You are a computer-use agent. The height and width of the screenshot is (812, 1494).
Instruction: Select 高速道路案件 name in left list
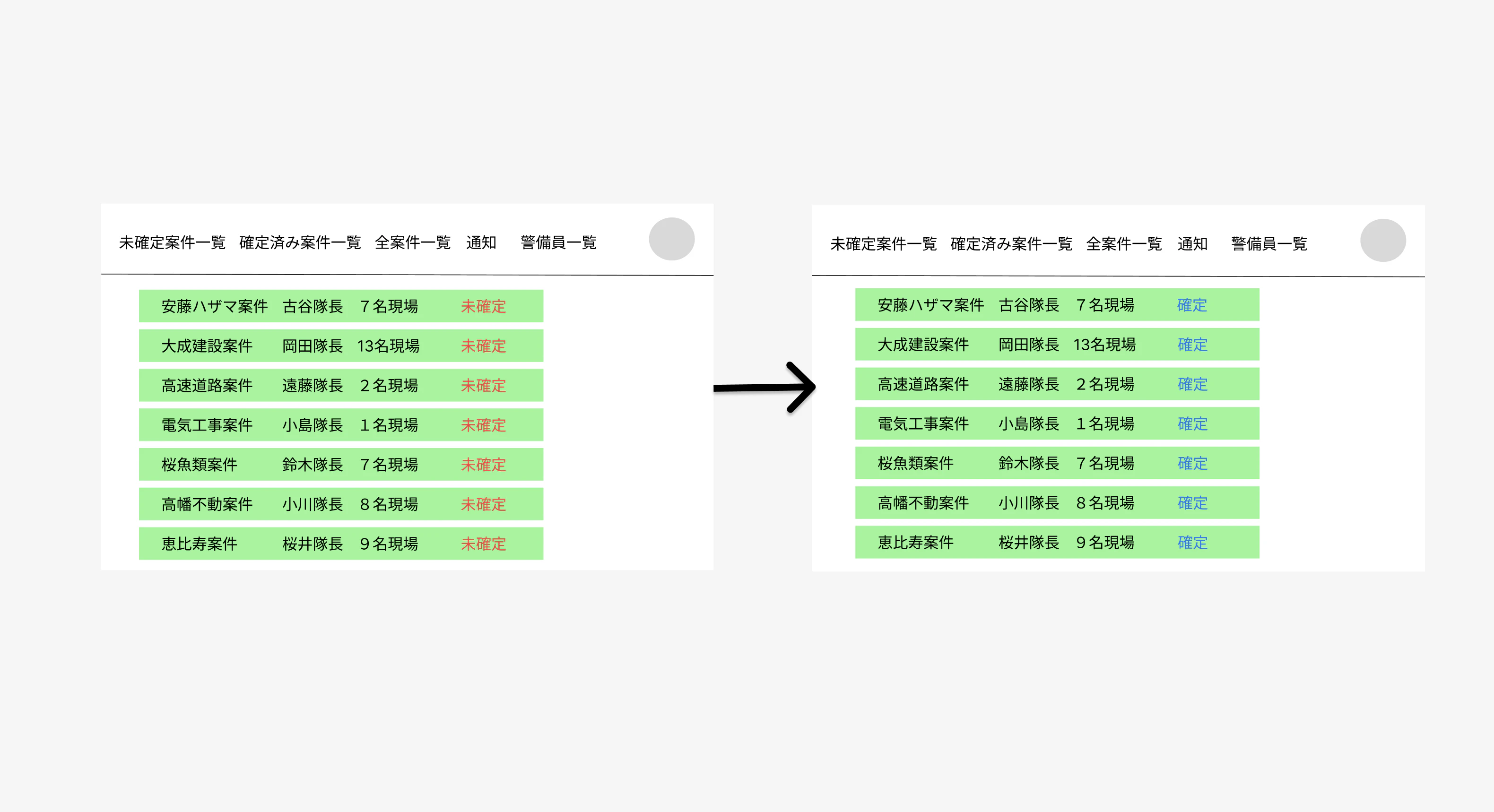tap(207, 385)
